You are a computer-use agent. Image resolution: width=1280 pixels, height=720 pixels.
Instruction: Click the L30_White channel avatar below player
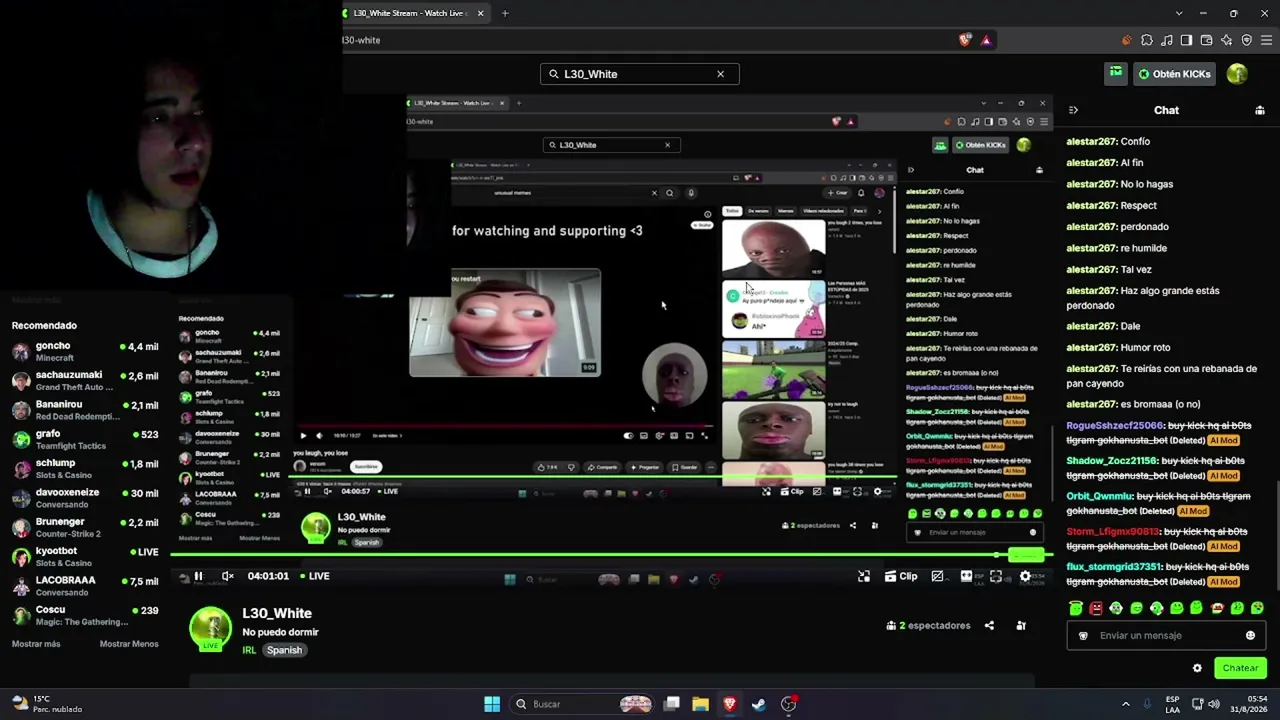(x=211, y=629)
